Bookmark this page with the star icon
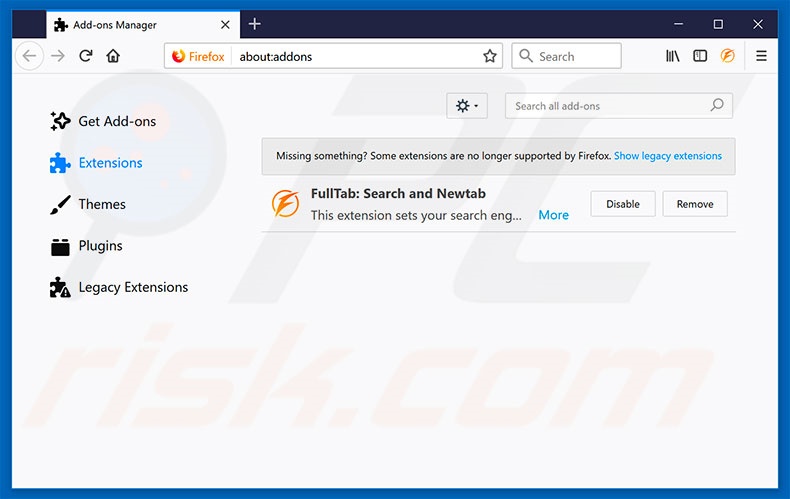The height and width of the screenshot is (499, 790). (x=490, y=56)
